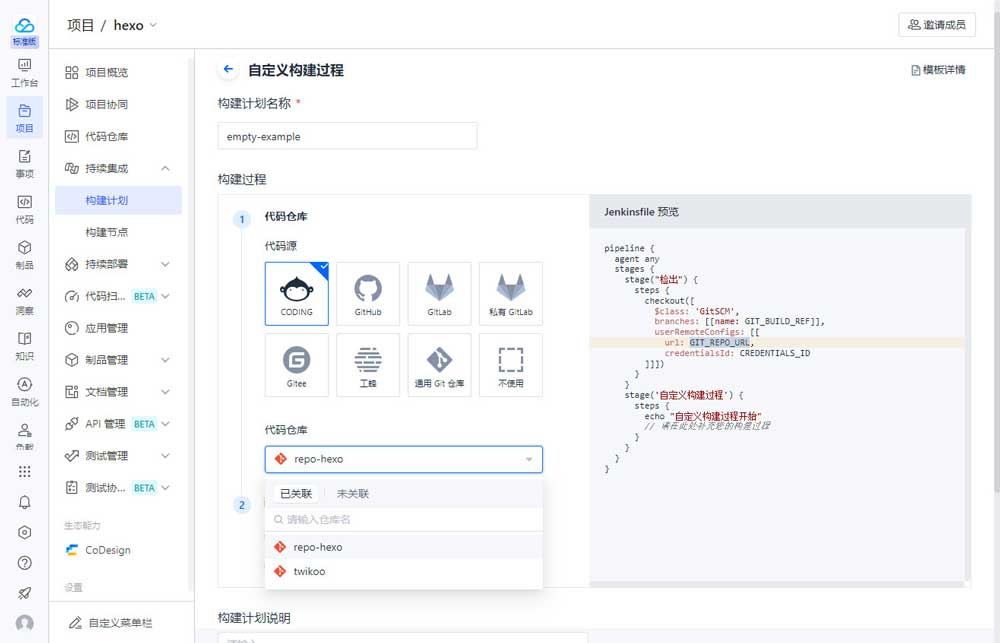Open the members icon in left rail
This screenshot has height=643, width=1000.
pos(24,436)
